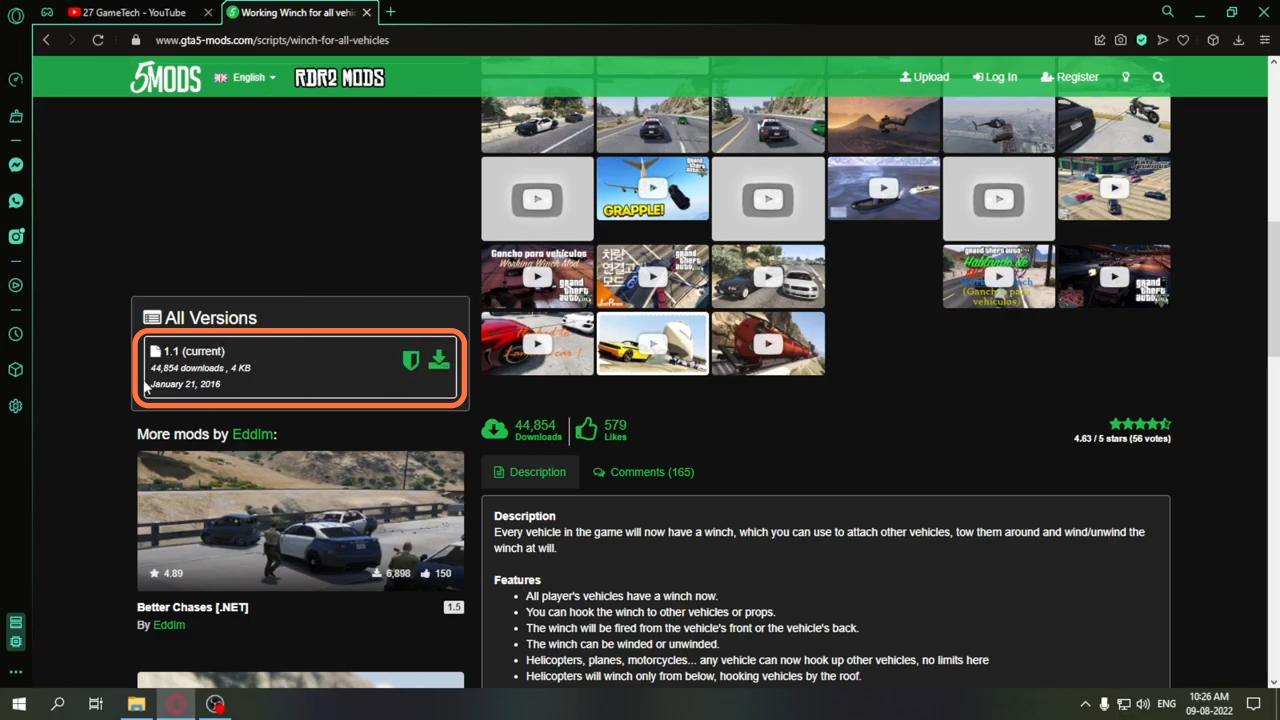Open the Player sidebar icon
The image size is (1280, 720).
[x=16, y=285]
